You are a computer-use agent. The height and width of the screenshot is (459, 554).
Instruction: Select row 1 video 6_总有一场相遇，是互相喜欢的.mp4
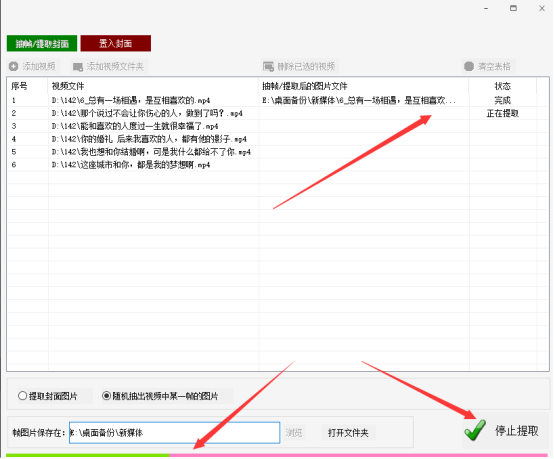pyautogui.click(x=131, y=100)
